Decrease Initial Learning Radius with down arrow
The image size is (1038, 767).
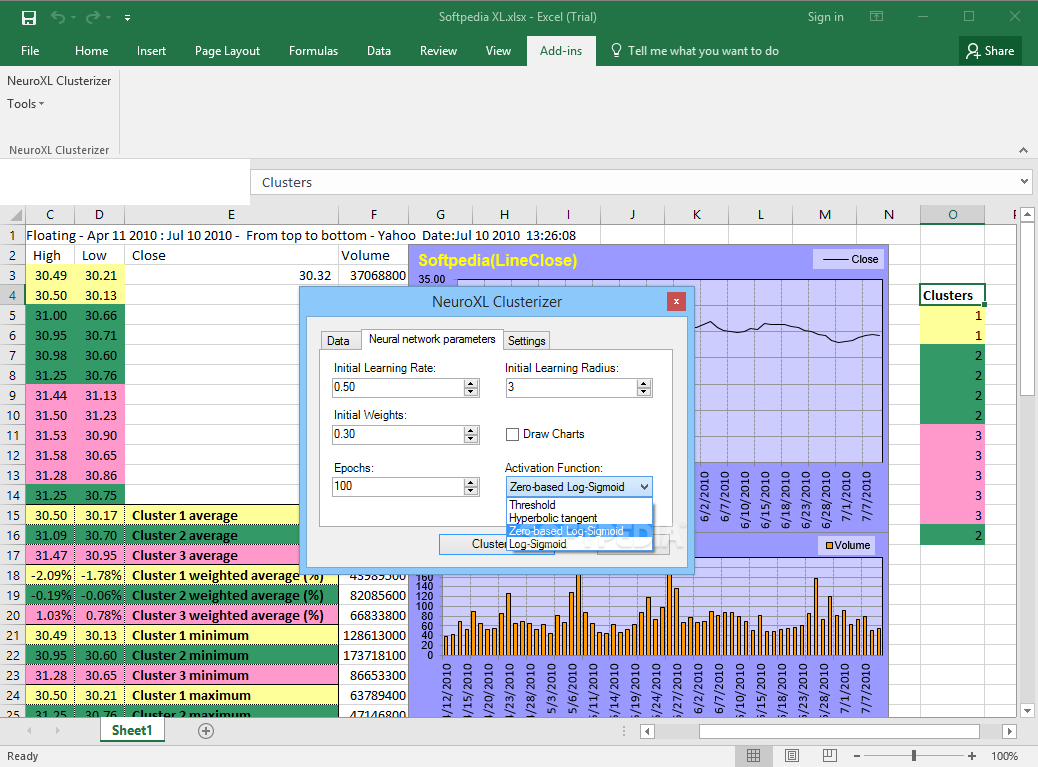point(643,392)
